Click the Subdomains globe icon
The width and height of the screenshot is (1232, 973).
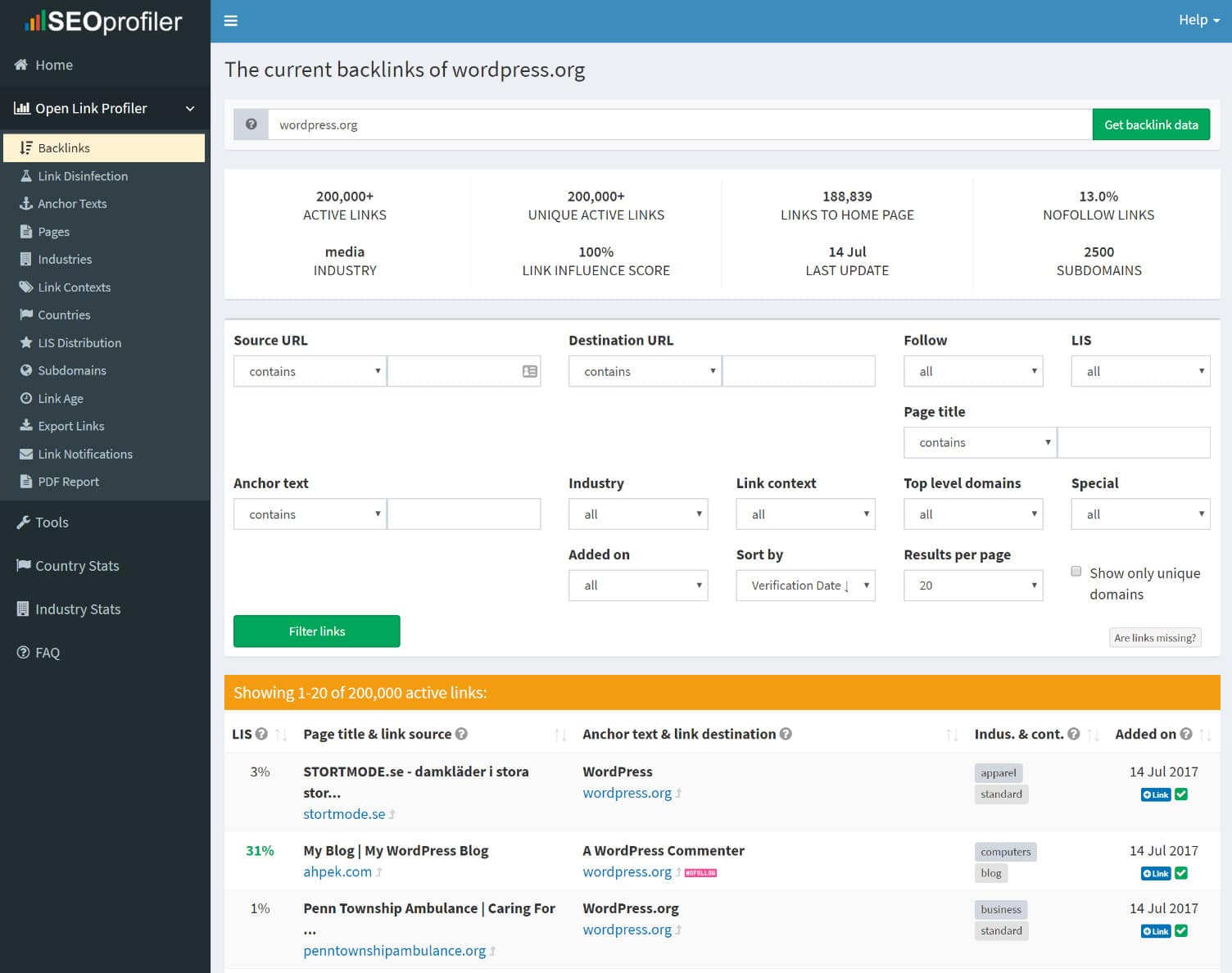[25, 370]
